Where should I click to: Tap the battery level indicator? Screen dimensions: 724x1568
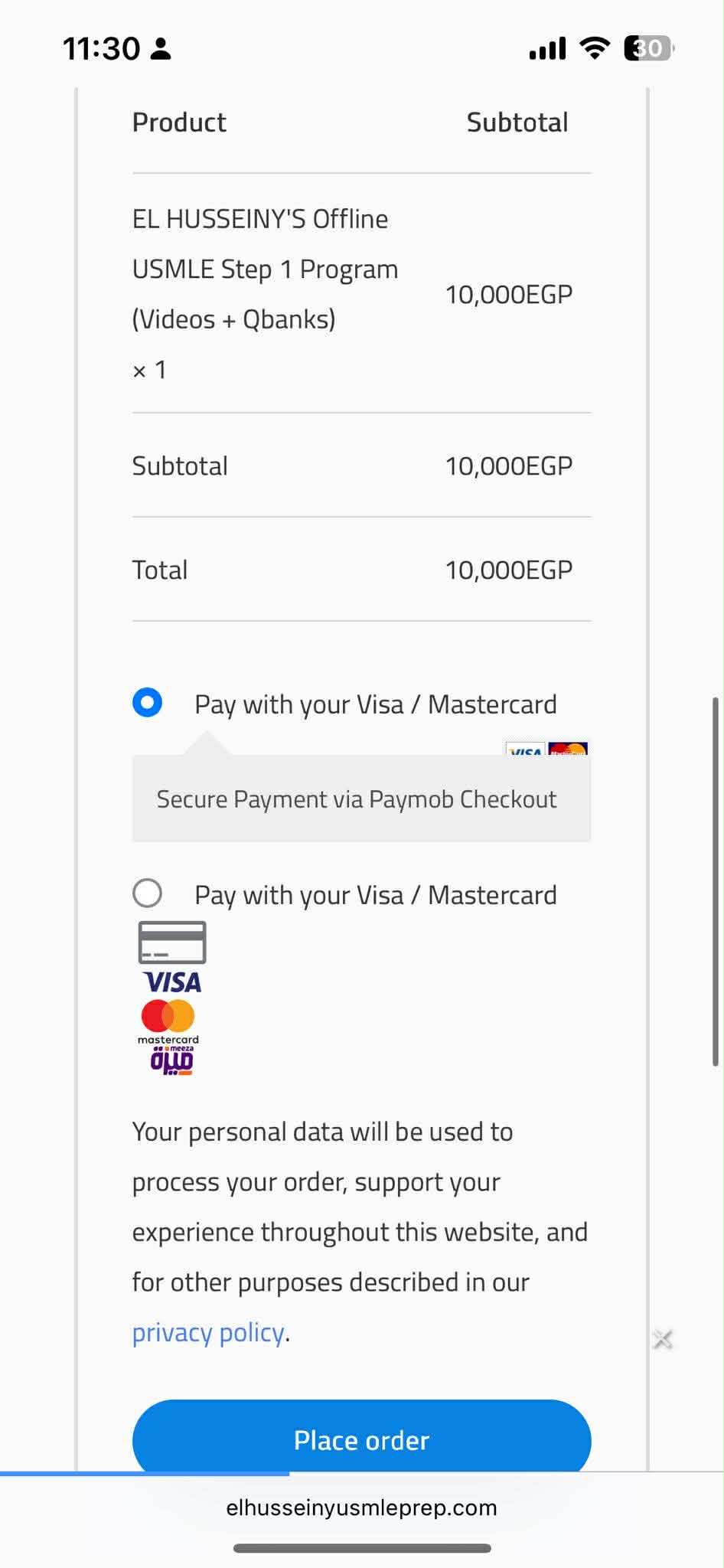[648, 48]
